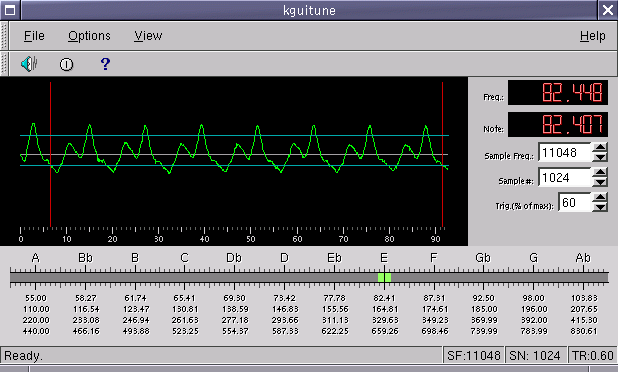Viewport: 618px width, 372px height.
Task: Open the Help menu
Action: (592, 36)
